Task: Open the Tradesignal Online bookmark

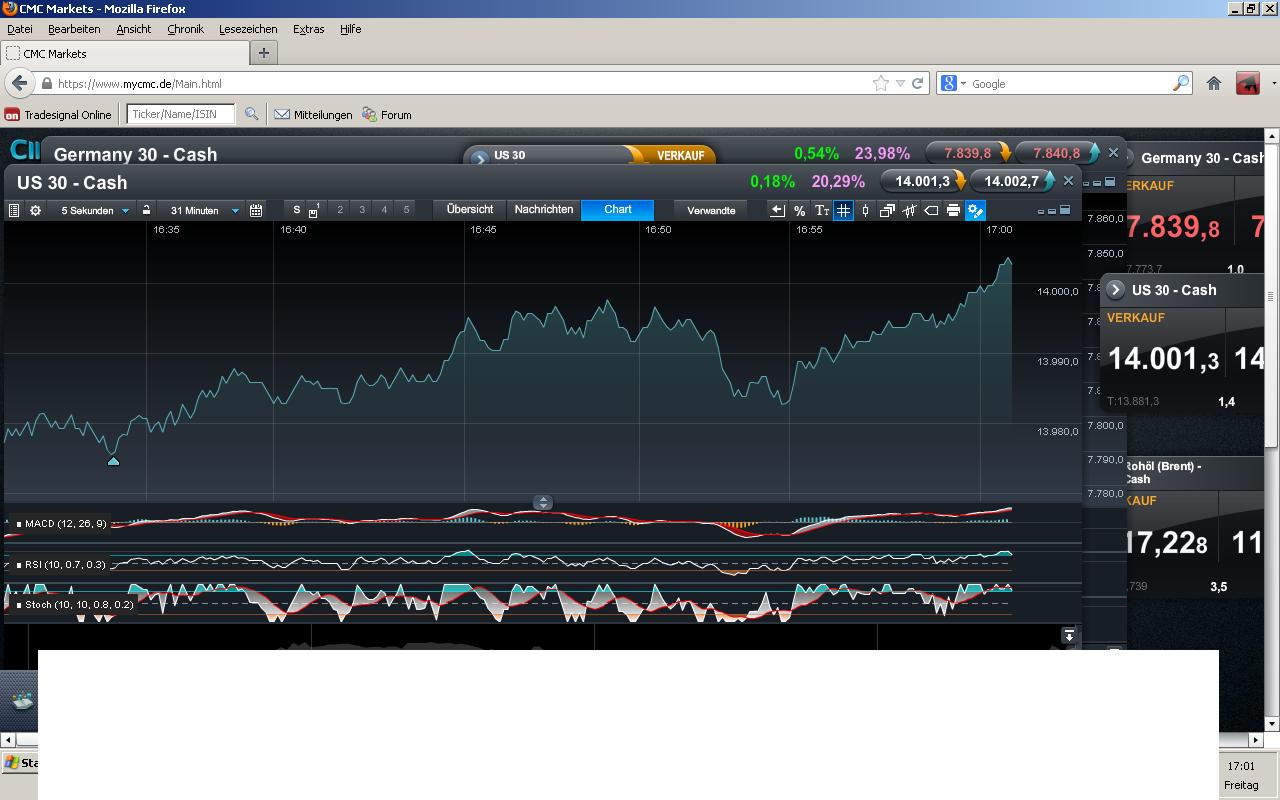Action: (x=58, y=115)
